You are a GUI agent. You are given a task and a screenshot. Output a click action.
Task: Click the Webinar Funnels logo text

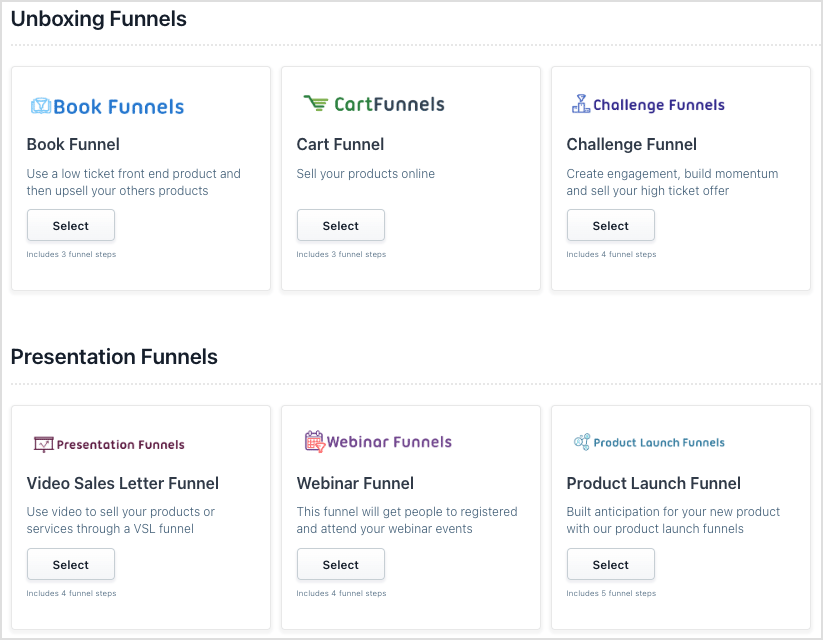click(389, 442)
